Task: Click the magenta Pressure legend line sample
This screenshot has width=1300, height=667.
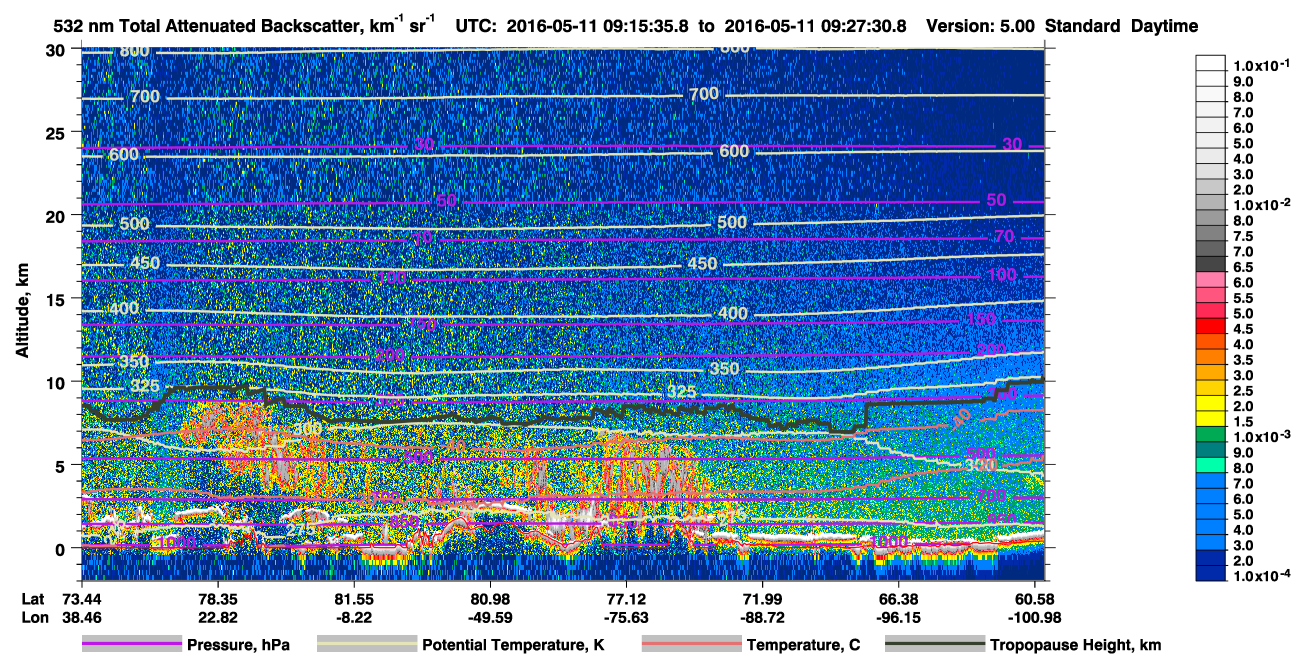Action: pyautogui.click(x=132, y=645)
